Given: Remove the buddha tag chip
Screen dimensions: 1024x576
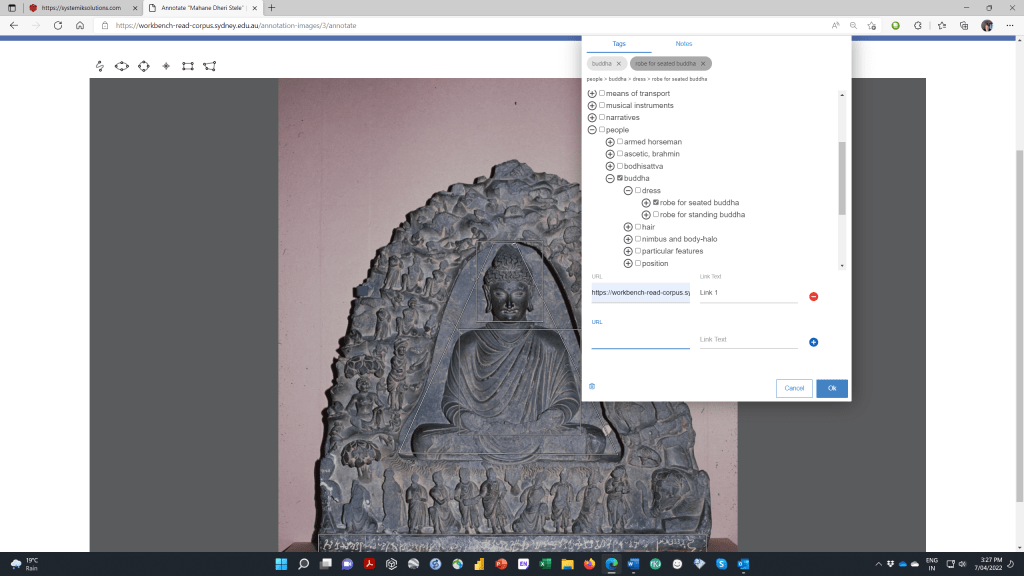Looking at the screenshot, I should (x=618, y=63).
